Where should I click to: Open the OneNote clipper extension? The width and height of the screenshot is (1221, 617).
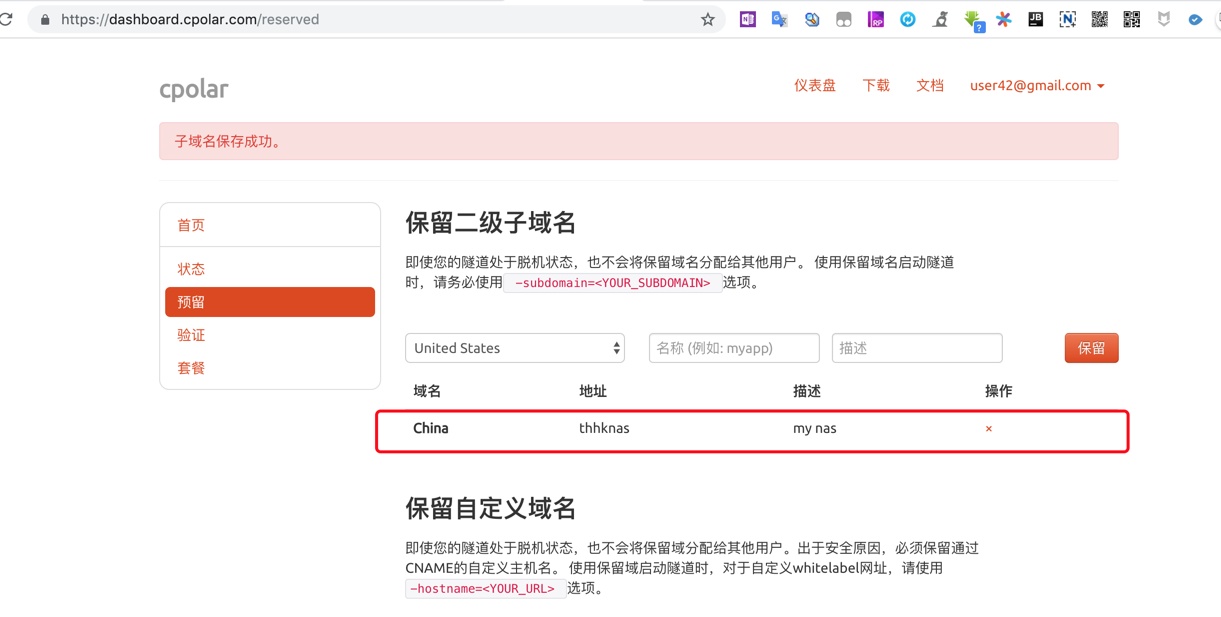click(748, 19)
